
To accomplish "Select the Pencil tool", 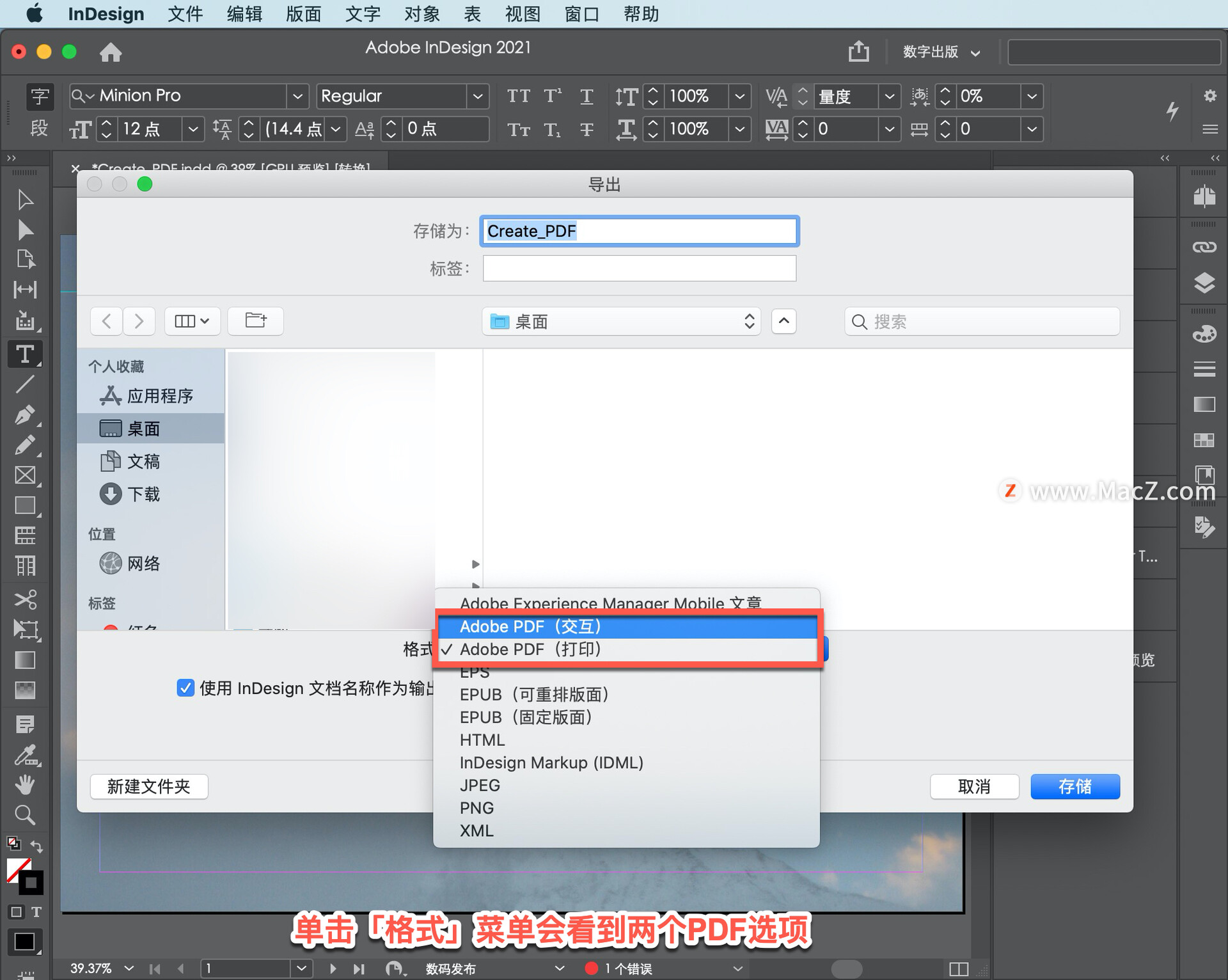I will pos(25,445).
